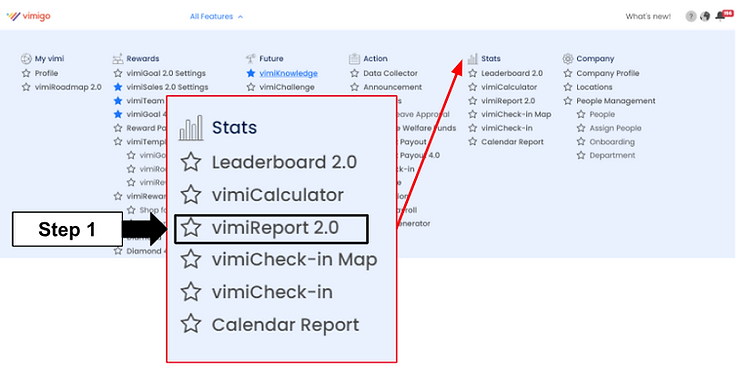This screenshot has width=740, height=379.
Task: Open the Announcement feature
Action: point(393,87)
